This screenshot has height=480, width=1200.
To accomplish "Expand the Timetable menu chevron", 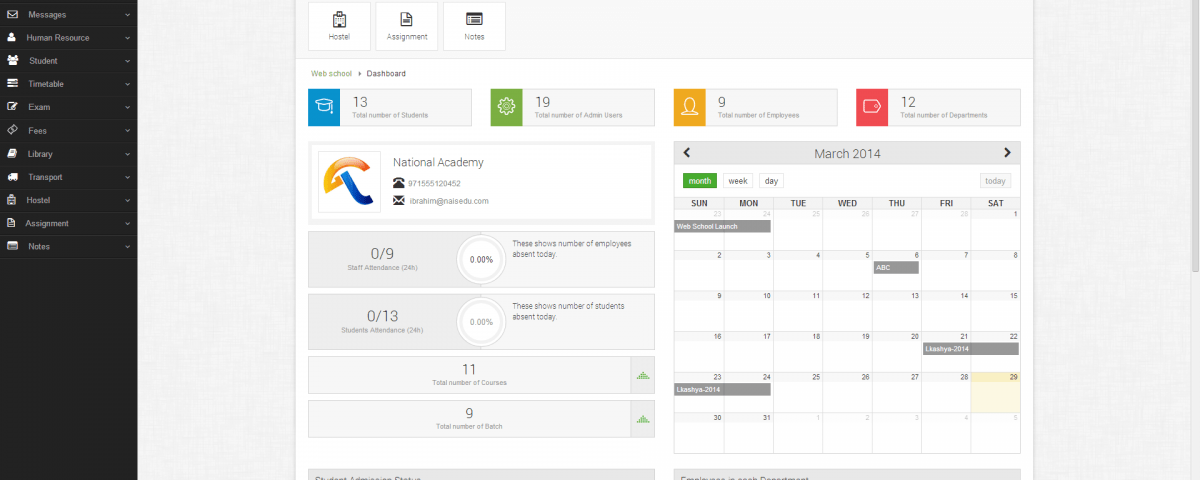I will pyautogui.click(x=127, y=84).
